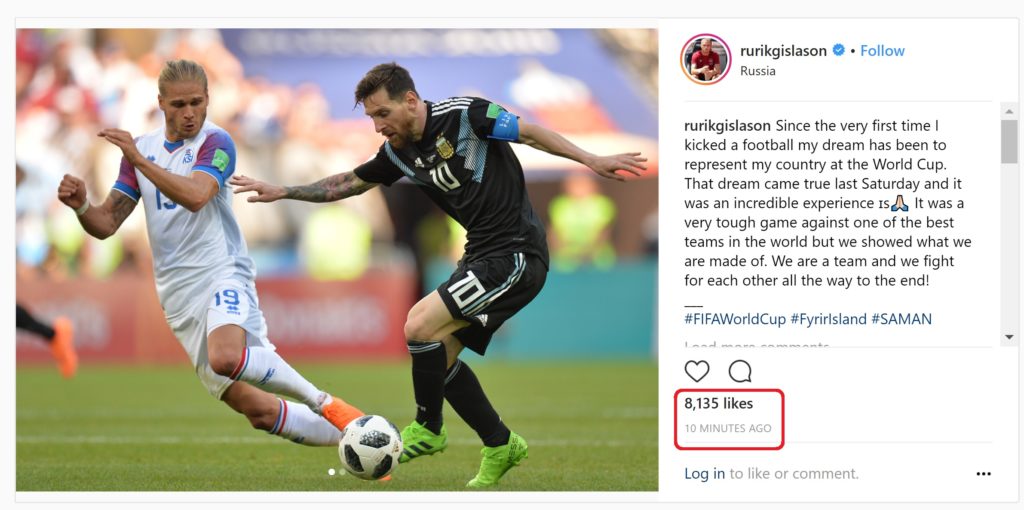
Task: Like the post with the heart icon
Action: 697,371
